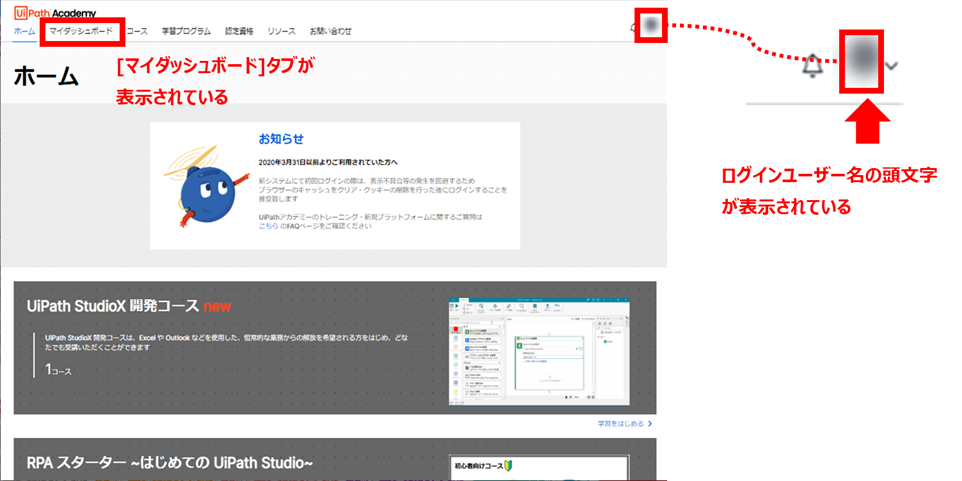Click the StudioX course description paragraph
The width and height of the screenshot is (962, 481).
(x=227, y=342)
